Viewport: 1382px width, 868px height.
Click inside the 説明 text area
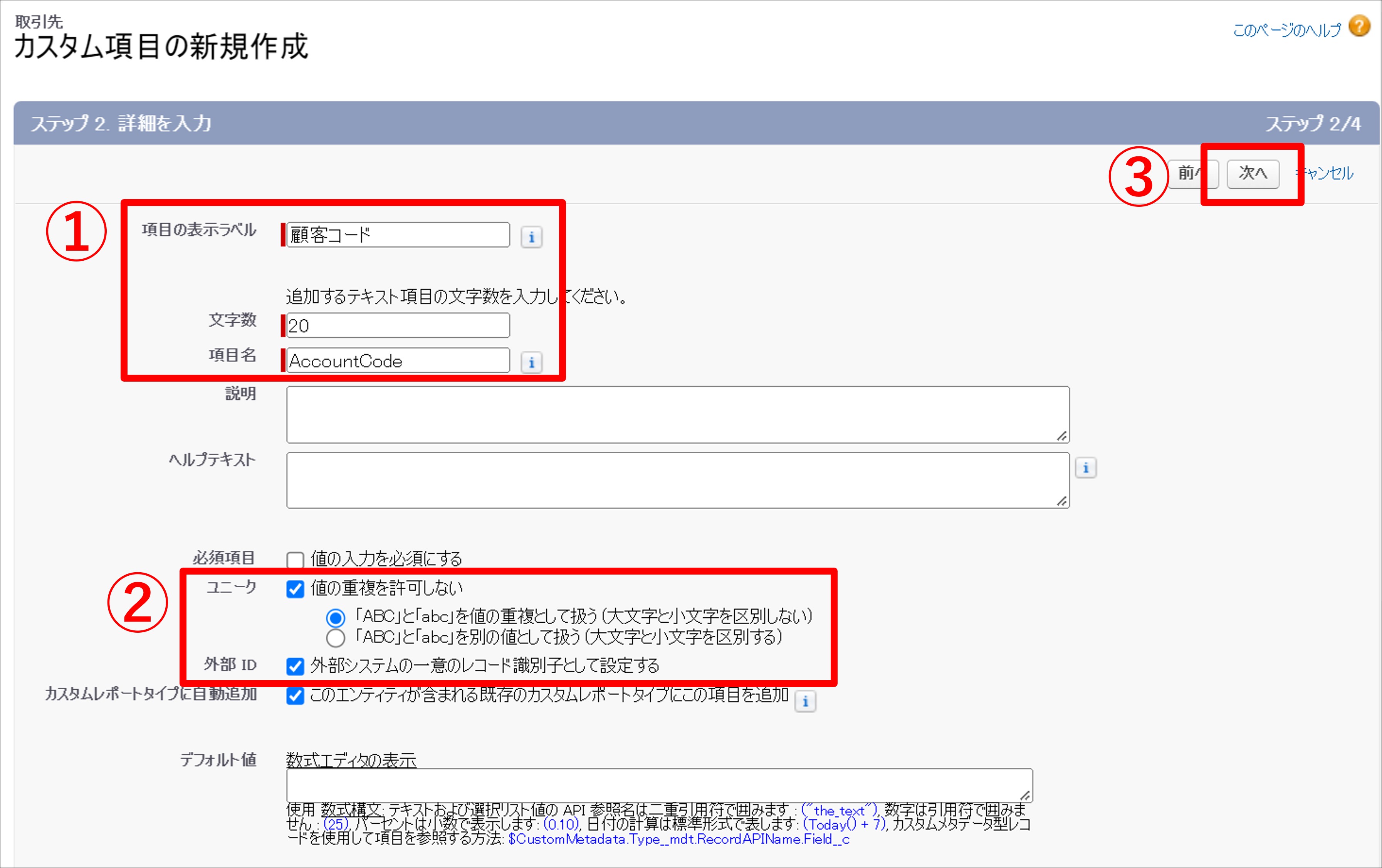tap(678, 415)
